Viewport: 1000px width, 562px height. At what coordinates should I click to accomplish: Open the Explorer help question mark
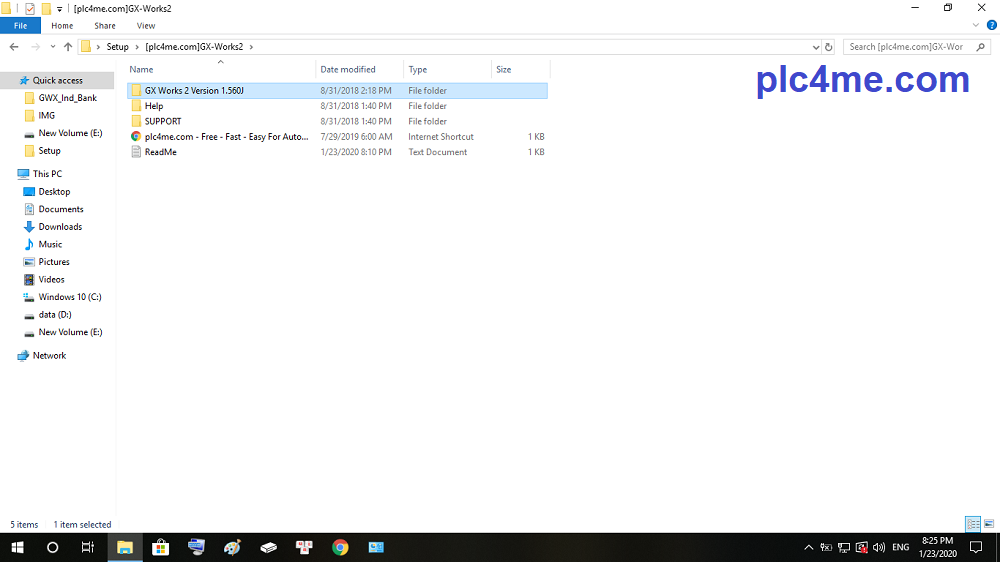coord(992,26)
